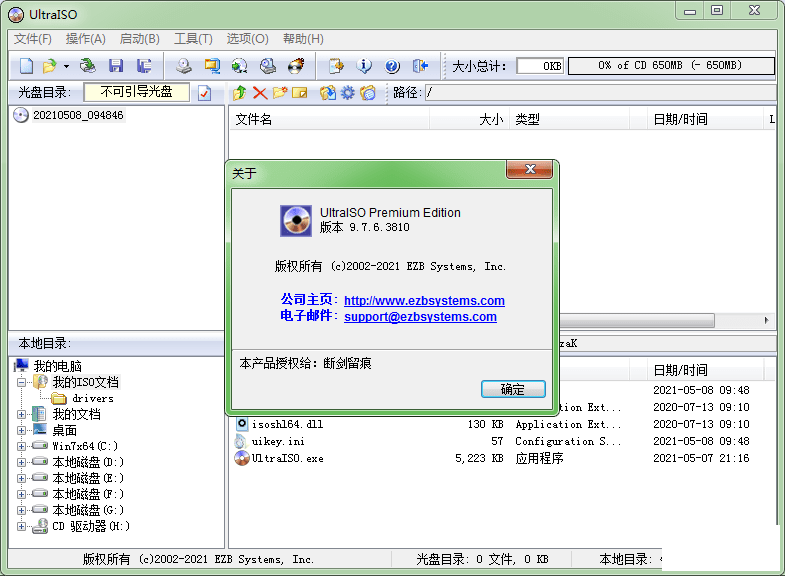Click 确定 button in About dialog
785x576 pixels.
point(513,389)
